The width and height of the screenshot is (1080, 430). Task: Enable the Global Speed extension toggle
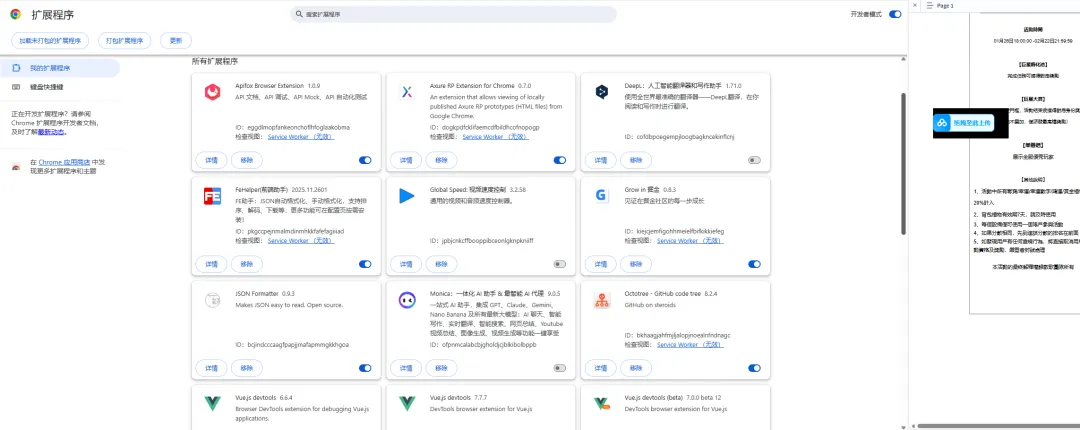(x=560, y=264)
